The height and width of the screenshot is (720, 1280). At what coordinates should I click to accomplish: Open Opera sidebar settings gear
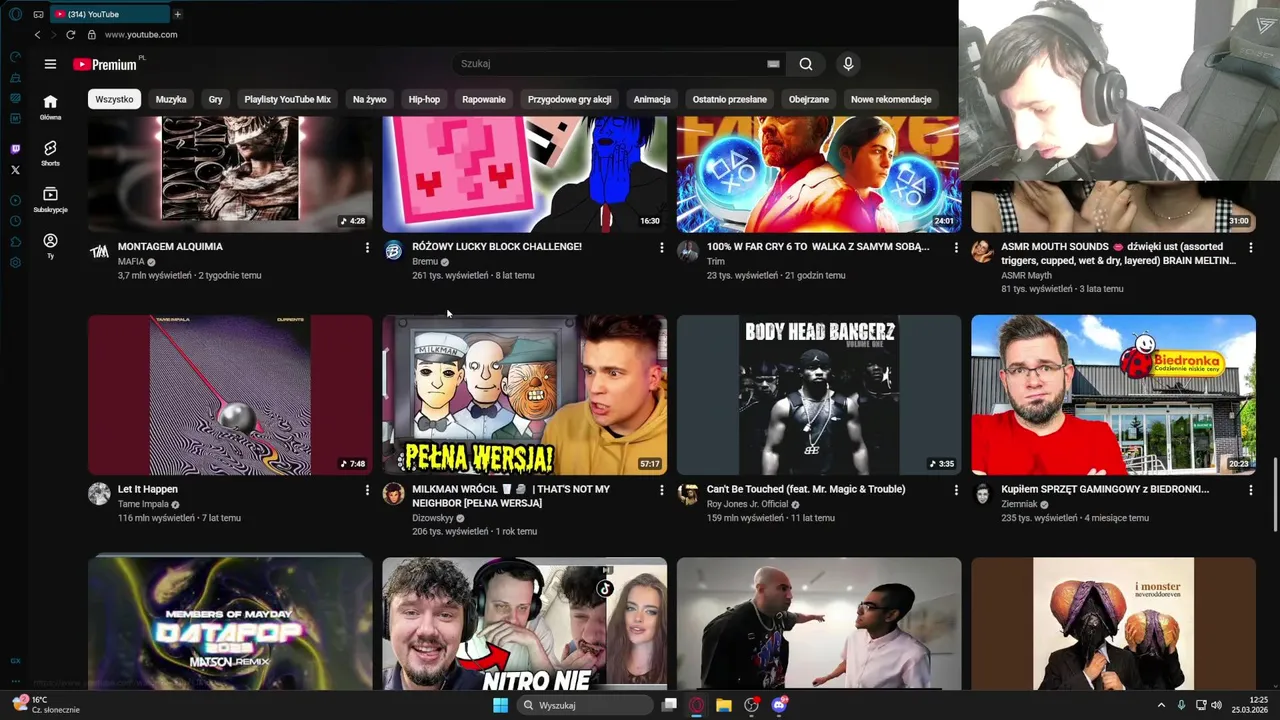pyautogui.click(x=15, y=263)
